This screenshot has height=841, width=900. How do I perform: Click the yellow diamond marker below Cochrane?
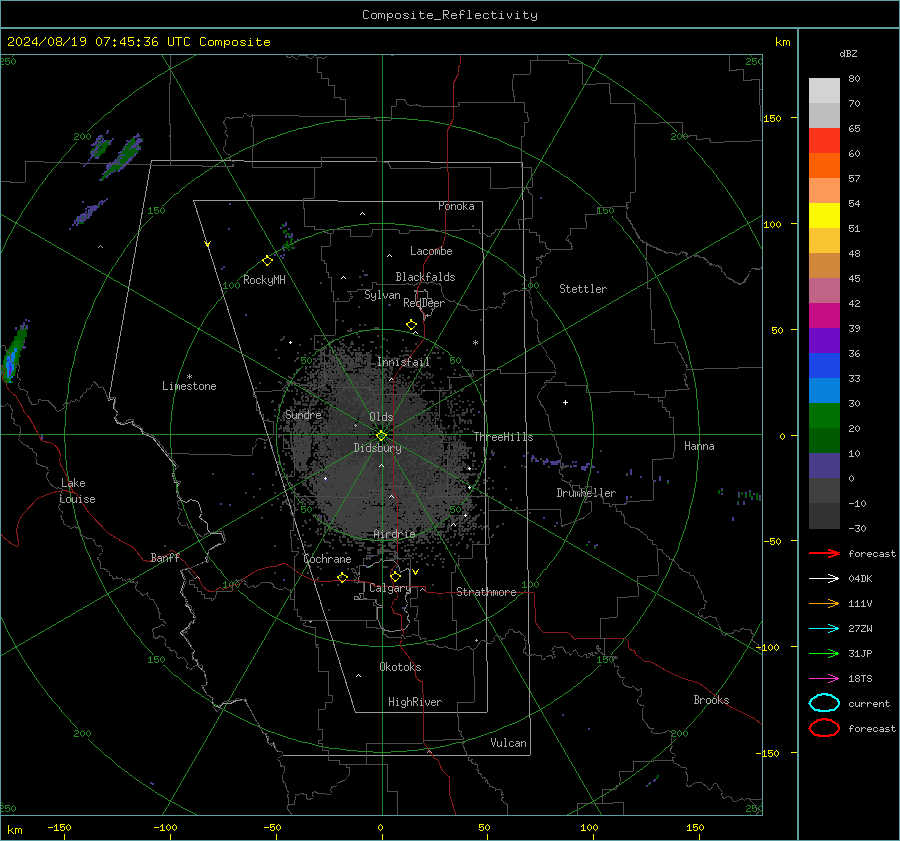click(342, 577)
